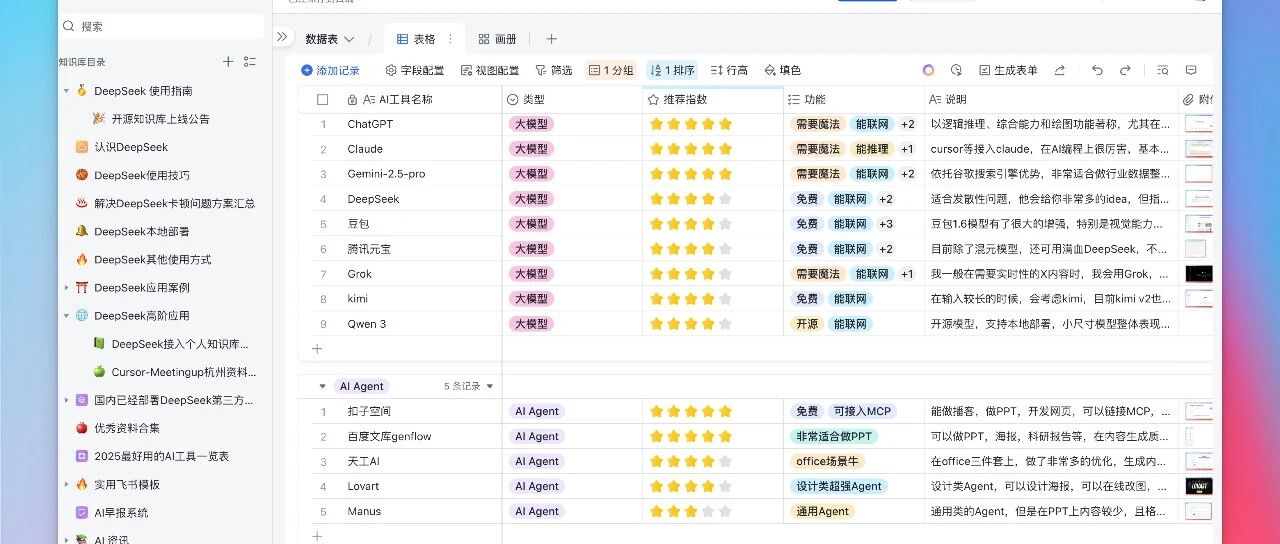The image size is (1280, 544).
Task: Expand 国内已经部署DeepSeek第三方 tree node
Action: click(x=66, y=400)
